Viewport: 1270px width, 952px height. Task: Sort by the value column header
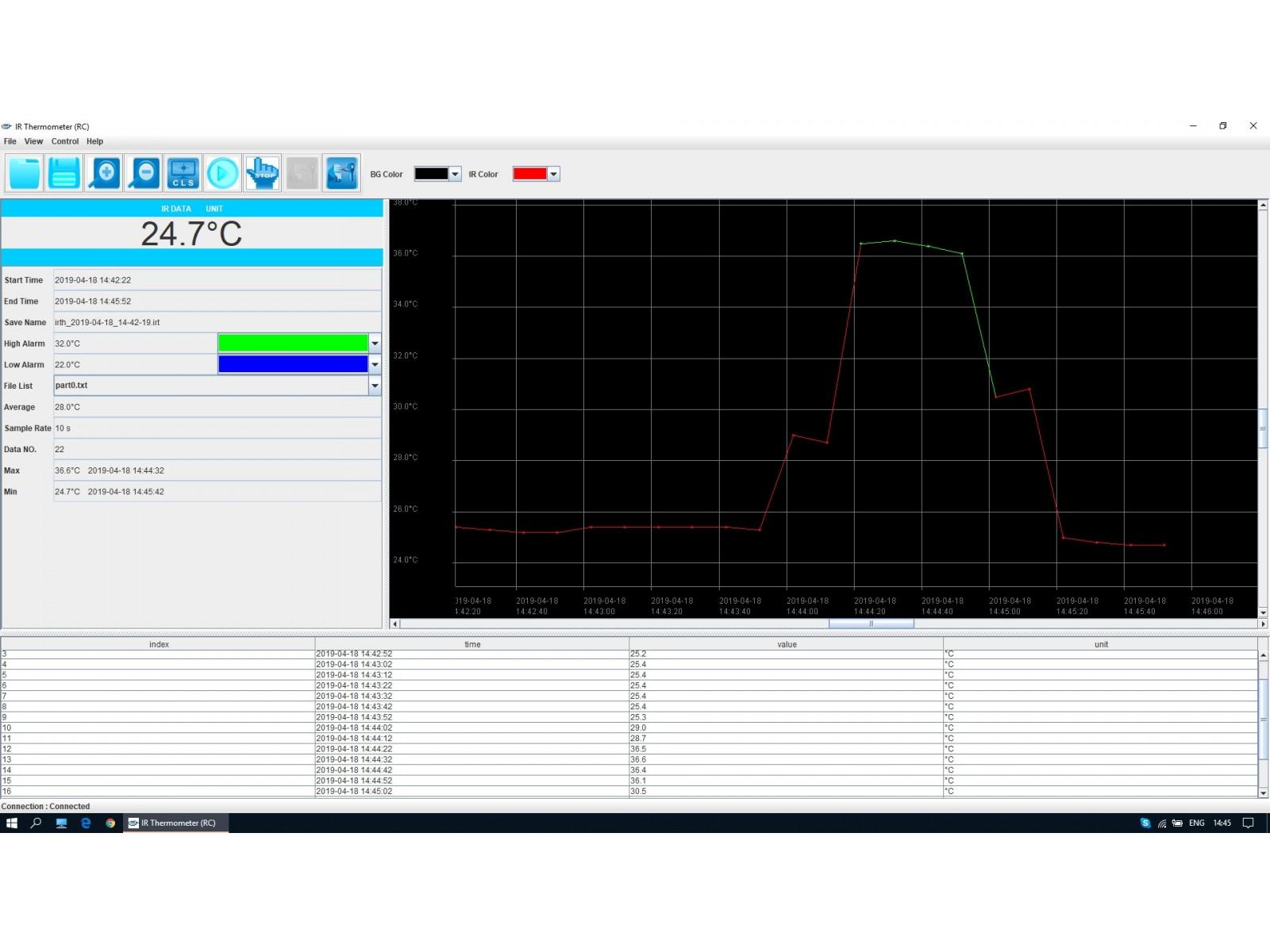point(787,644)
